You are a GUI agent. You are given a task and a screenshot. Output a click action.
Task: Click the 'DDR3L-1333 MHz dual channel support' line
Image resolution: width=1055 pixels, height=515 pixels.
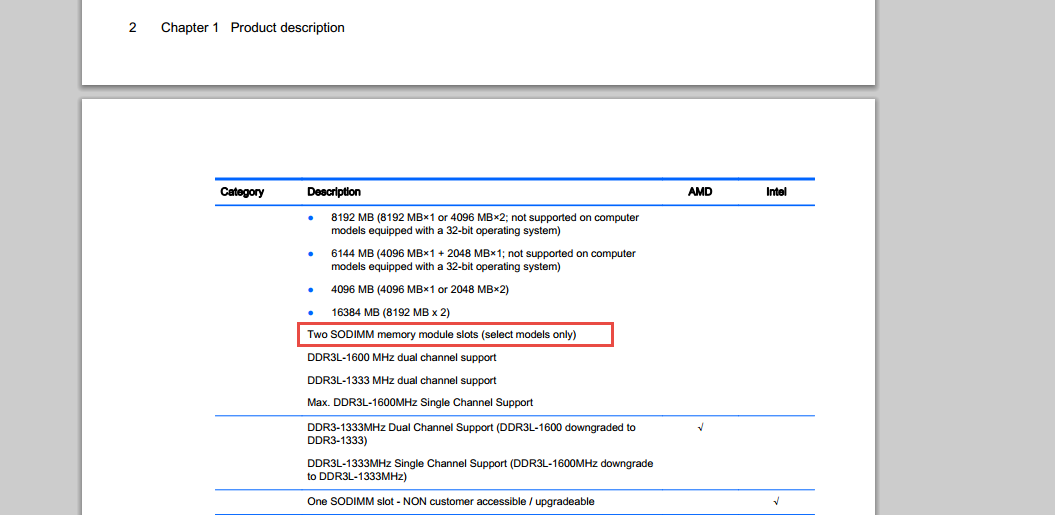401,381
